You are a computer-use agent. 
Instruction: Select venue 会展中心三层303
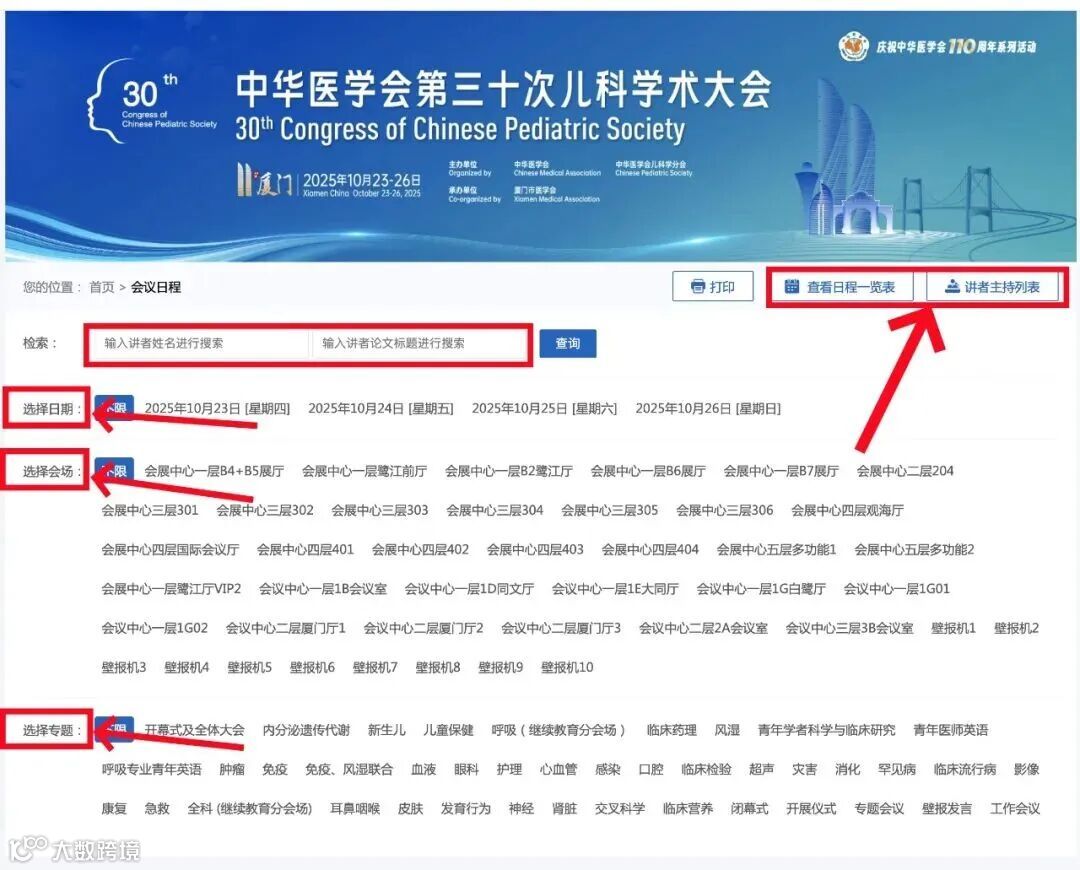coord(380,510)
